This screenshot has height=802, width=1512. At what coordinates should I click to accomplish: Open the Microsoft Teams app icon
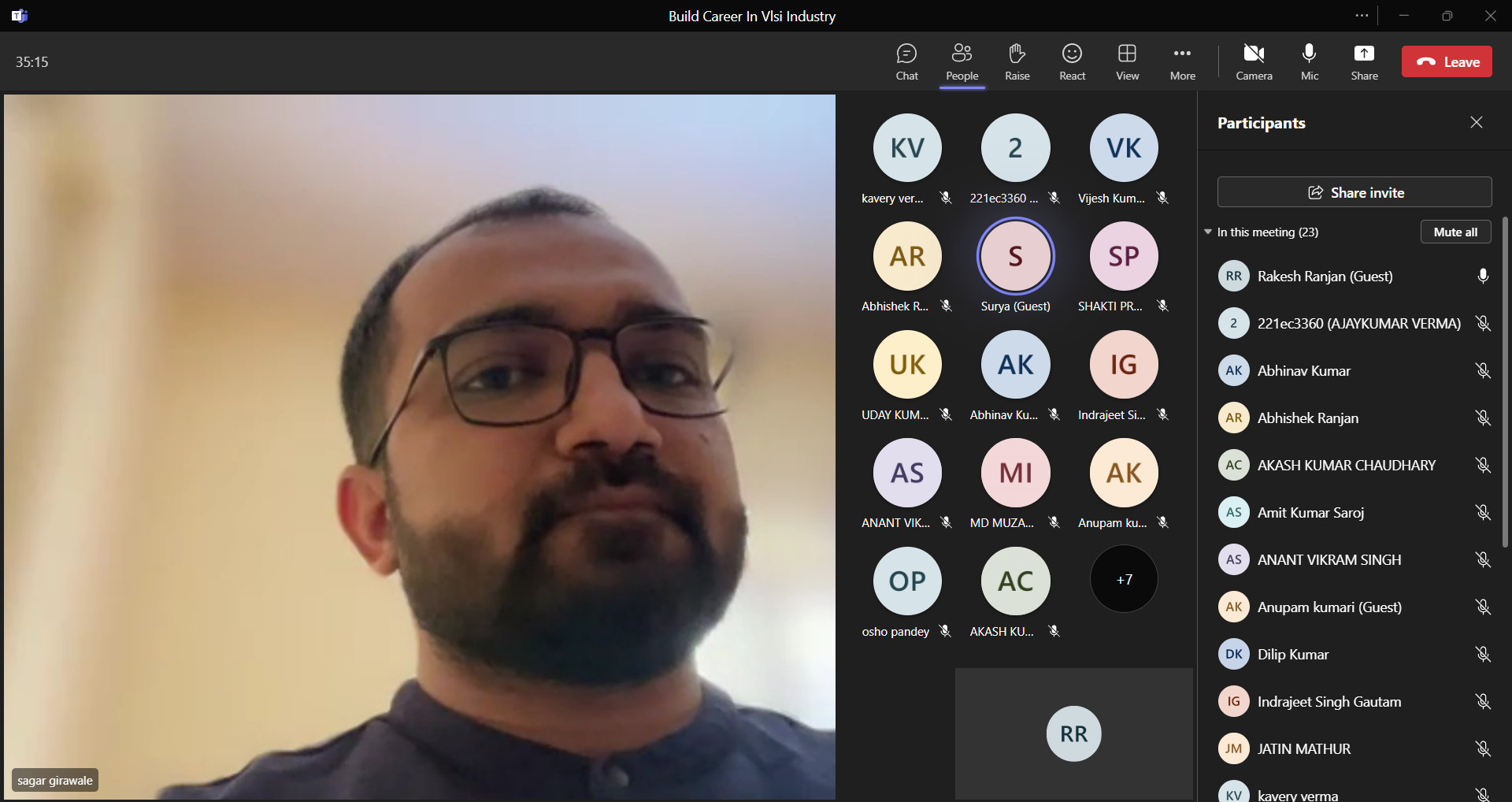[20, 16]
